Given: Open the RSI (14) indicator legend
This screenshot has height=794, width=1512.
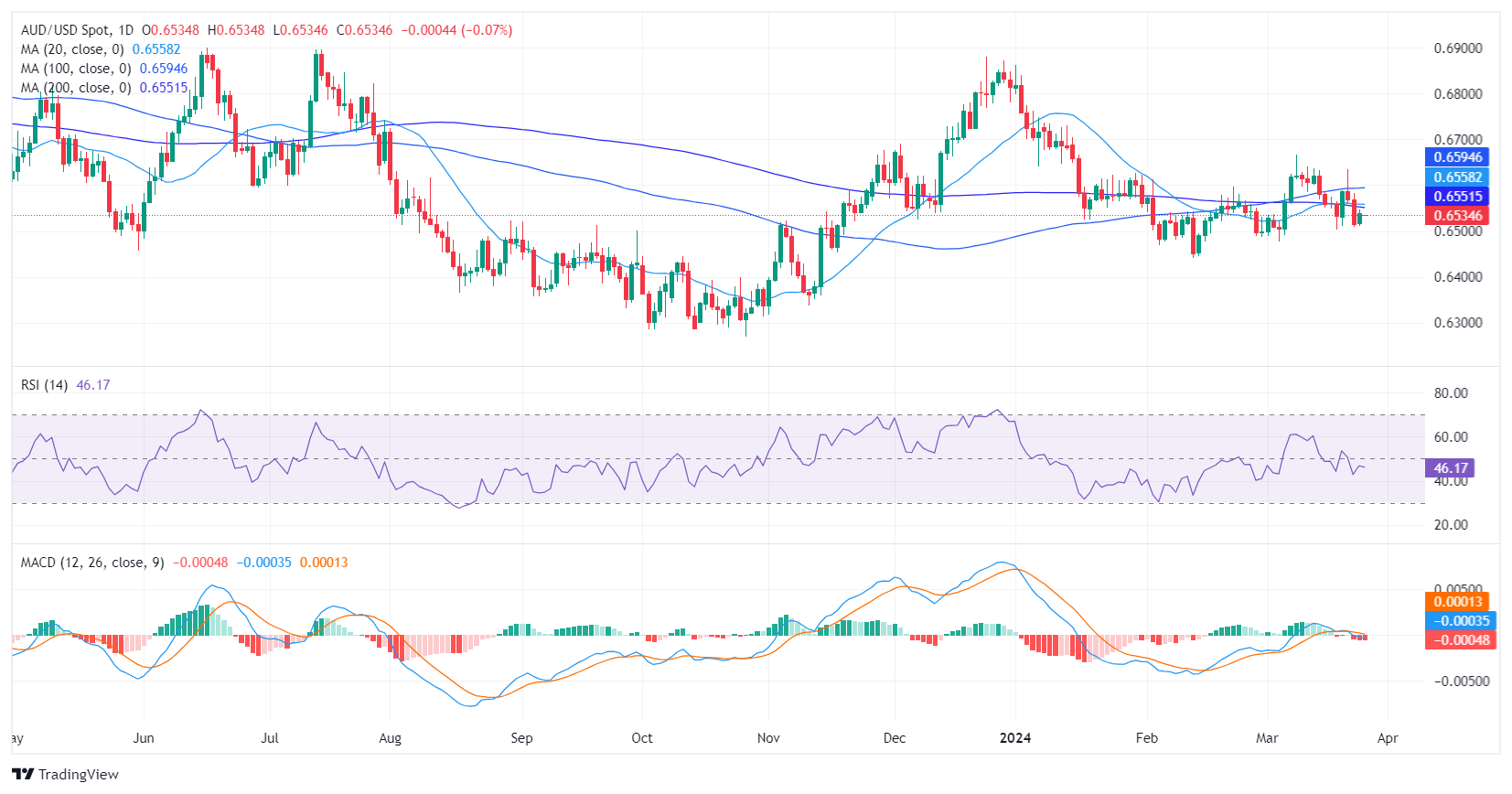Looking at the screenshot, I should pyautogui.click(x=44, y=385).
